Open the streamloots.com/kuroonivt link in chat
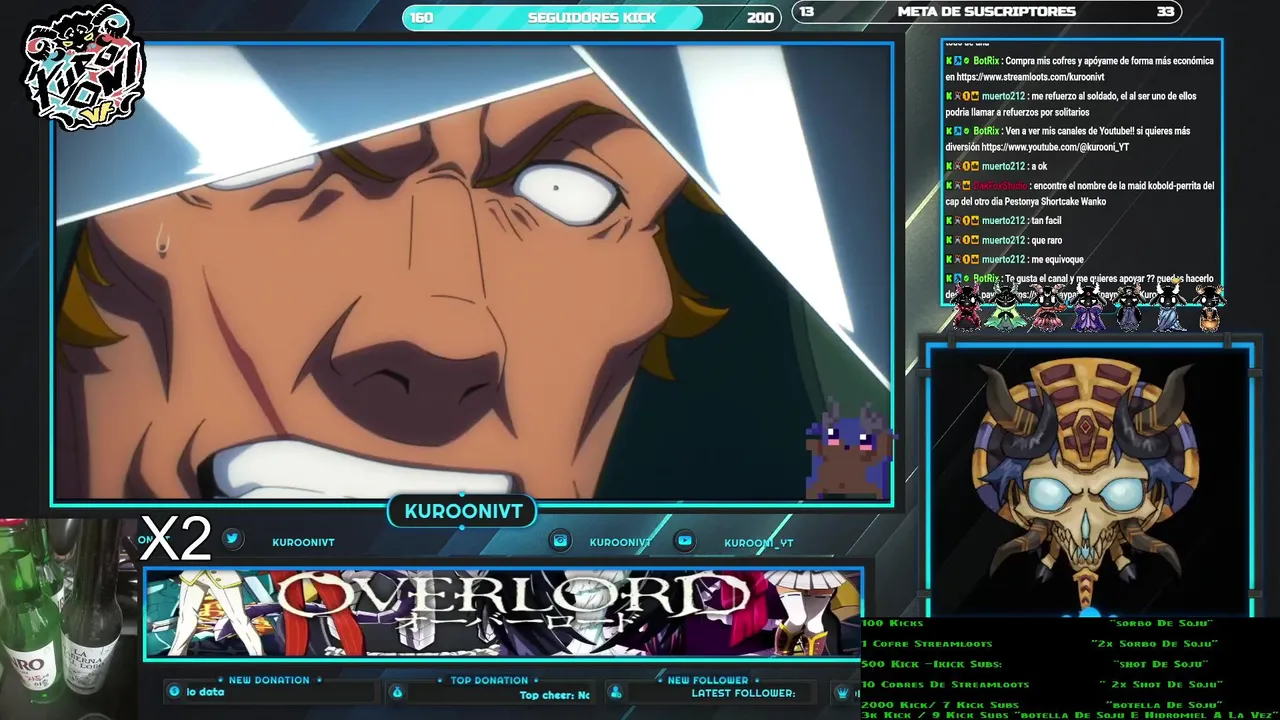Viewport: 1280px width, 720px height. [x=1030, y=77]
